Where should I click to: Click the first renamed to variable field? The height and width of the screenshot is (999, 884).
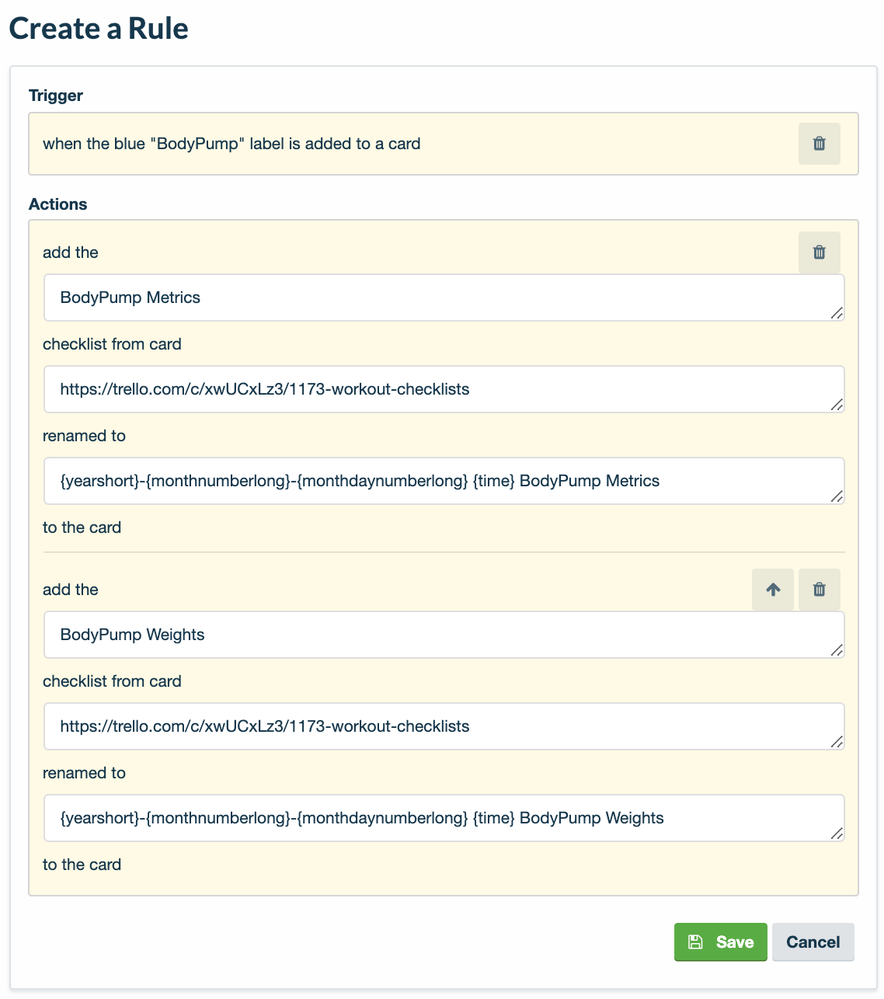coord(440,480)
